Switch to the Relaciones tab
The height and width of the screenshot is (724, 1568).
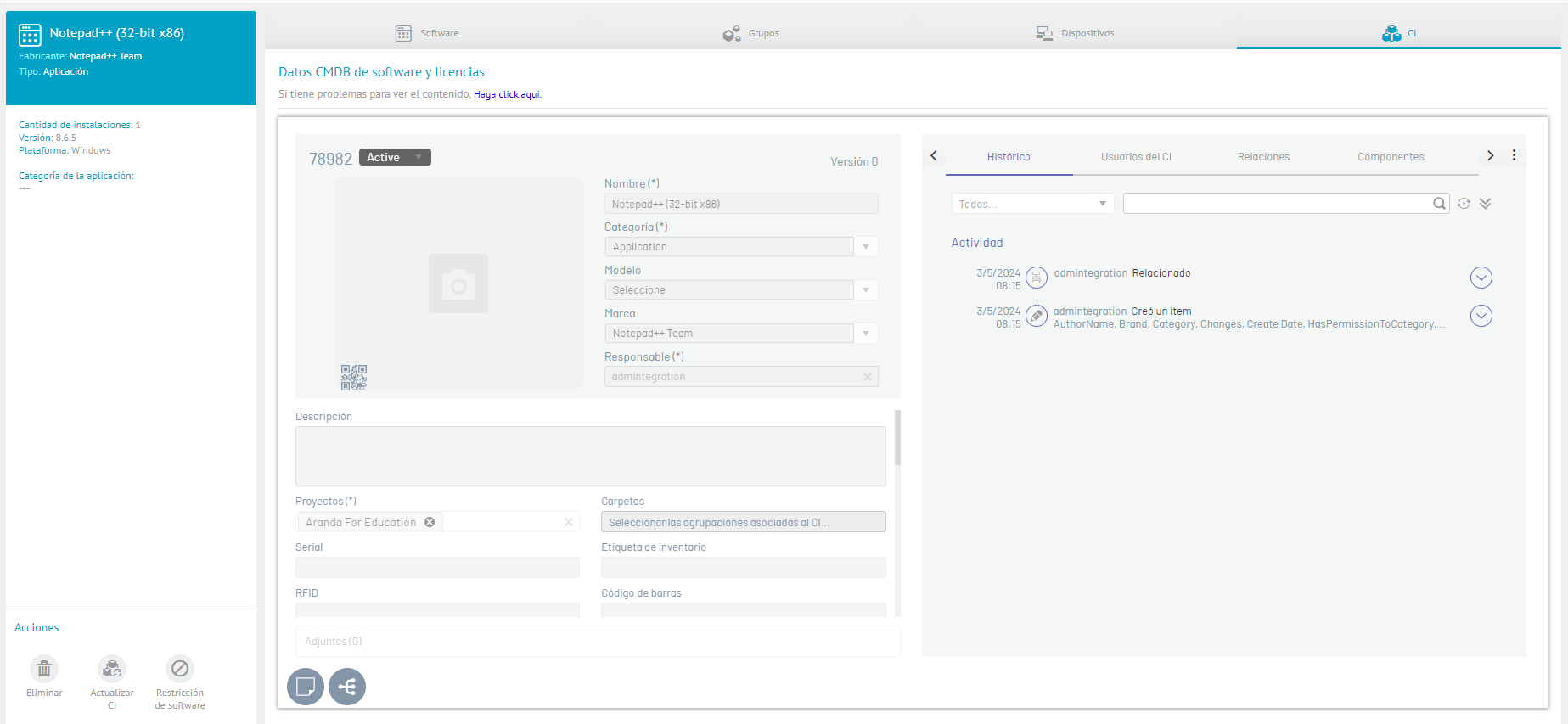pyautogui.click(x=1263, y=157)
